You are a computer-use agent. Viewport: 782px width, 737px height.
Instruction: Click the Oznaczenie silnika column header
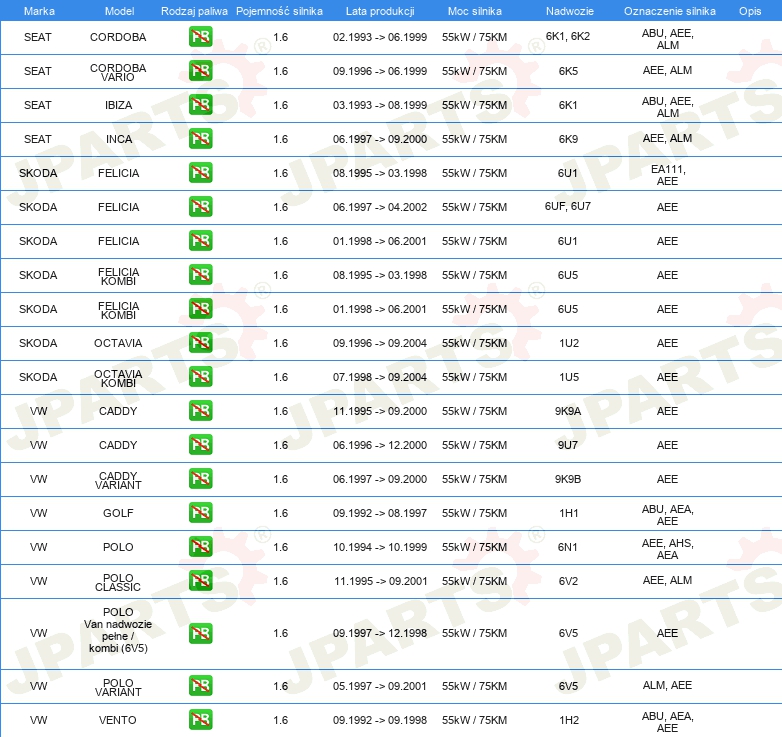tap(670, 11)
